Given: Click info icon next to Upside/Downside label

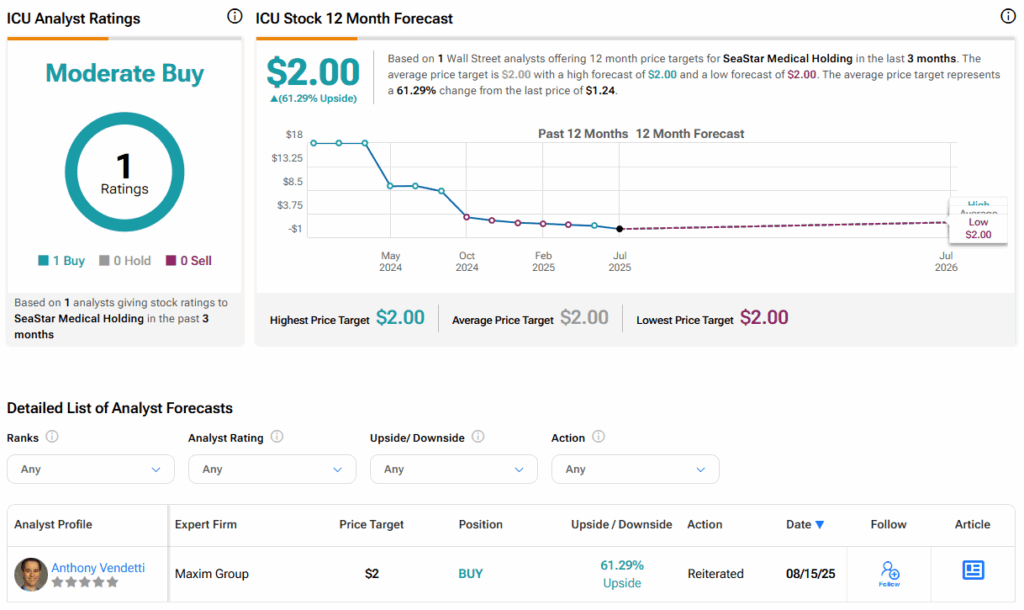Looking at the screenshot, I should click(x=478, y=436).
